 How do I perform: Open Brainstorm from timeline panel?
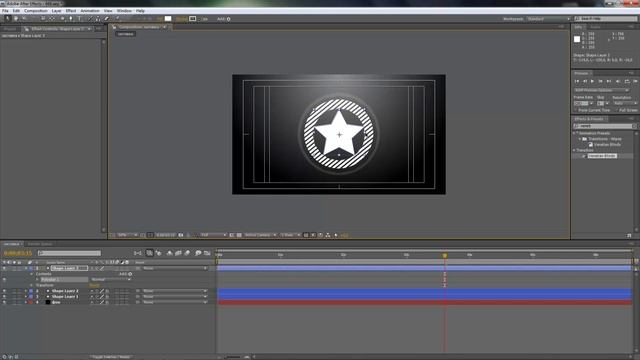pos(198,253)
